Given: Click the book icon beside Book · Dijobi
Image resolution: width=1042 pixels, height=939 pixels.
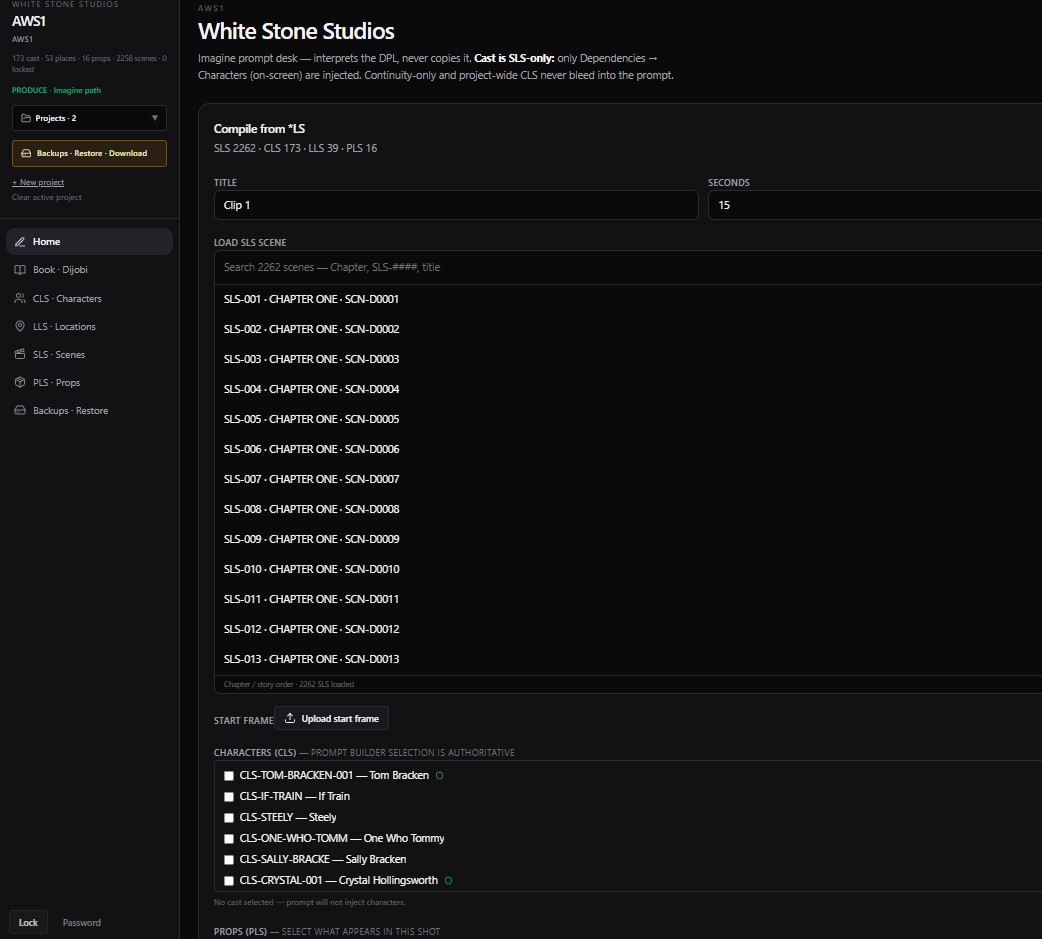Looking at the screenshot, I should 20,270.
